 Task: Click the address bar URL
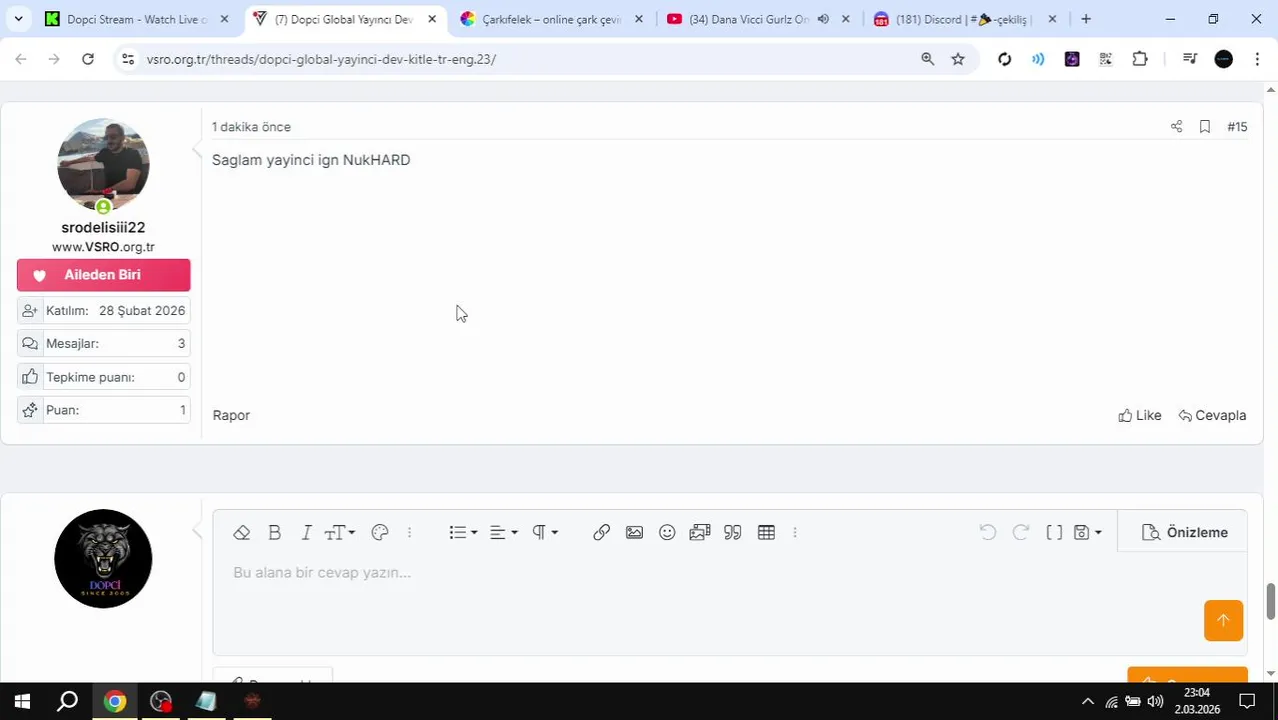tap(321, 59)
